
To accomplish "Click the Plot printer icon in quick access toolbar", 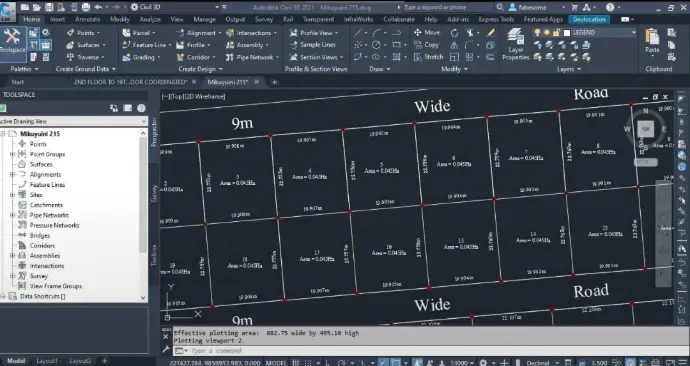I will pyautogui.click(x=86, y=7).
